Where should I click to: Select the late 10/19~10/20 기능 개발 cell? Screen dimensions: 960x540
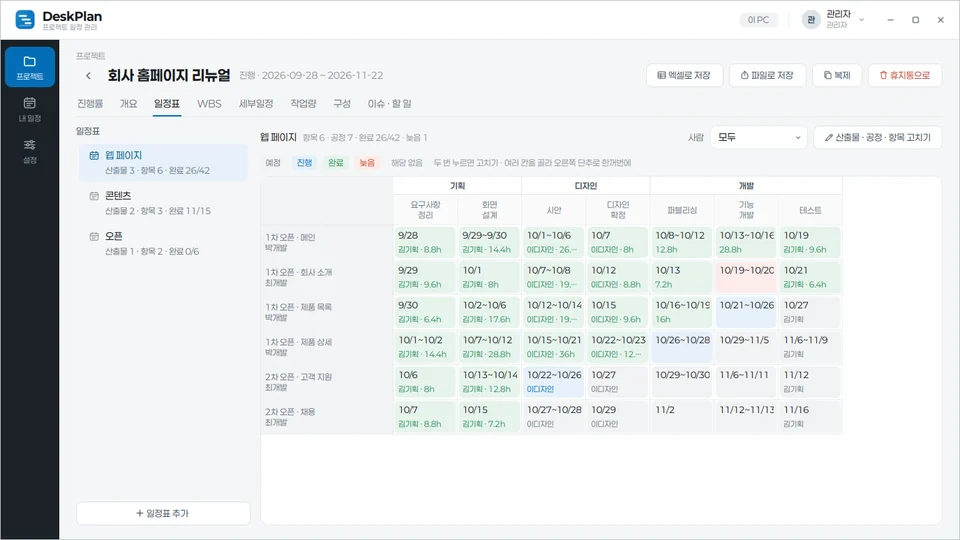point(746,277)
